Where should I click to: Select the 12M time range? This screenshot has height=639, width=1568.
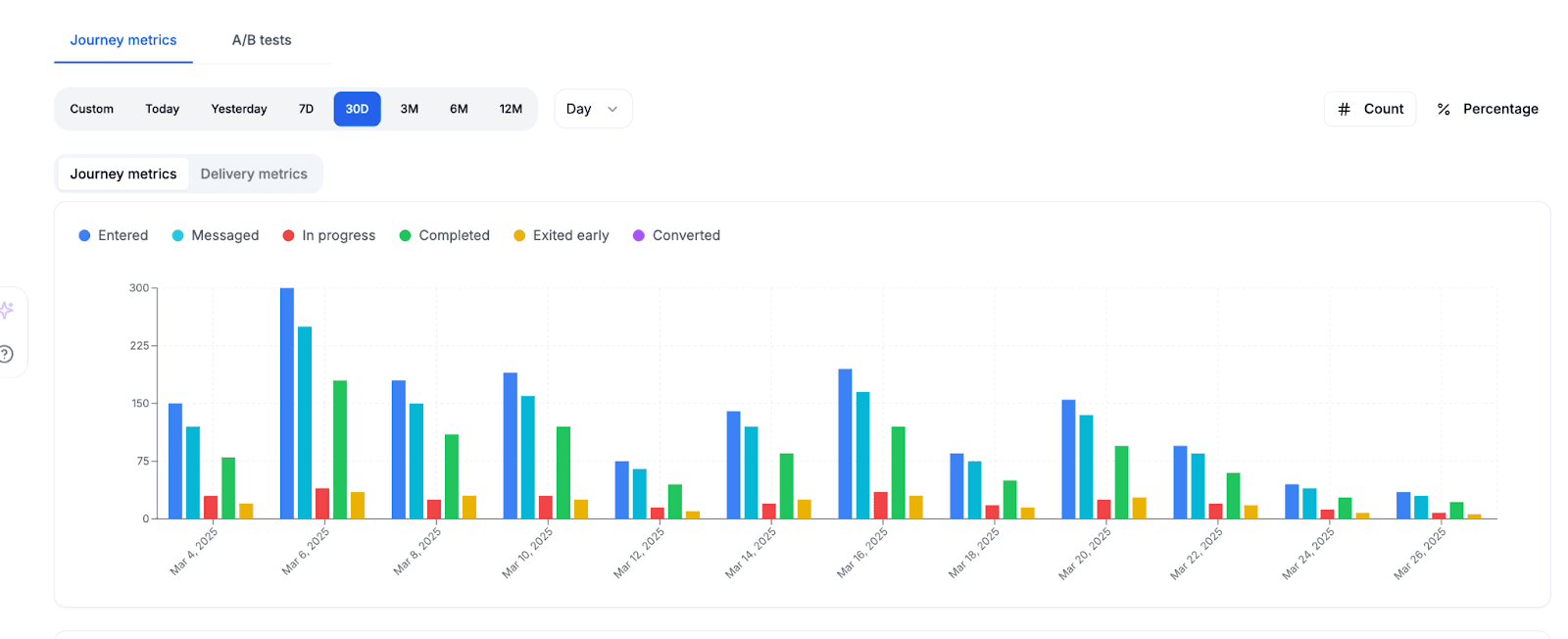pos(511,109)
